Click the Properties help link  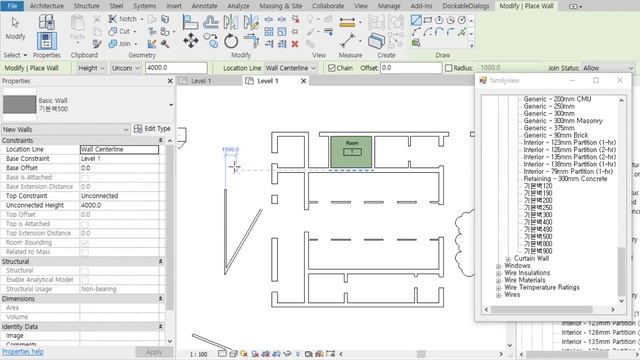coord(22,352)
